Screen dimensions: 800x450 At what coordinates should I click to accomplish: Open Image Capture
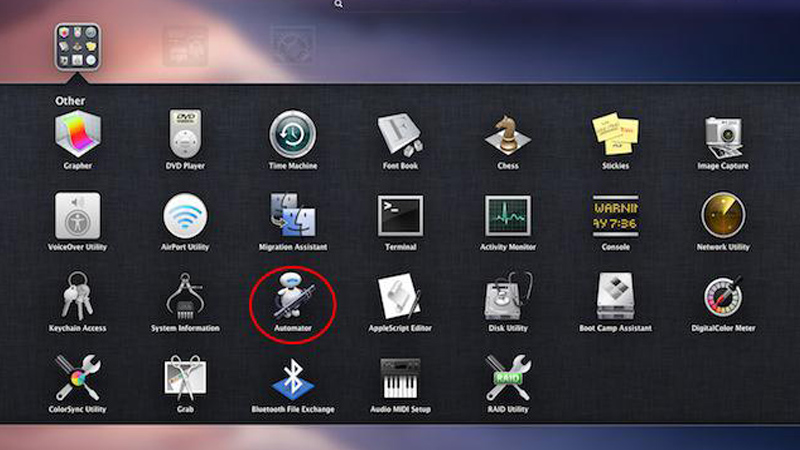[x=722, y=135]
